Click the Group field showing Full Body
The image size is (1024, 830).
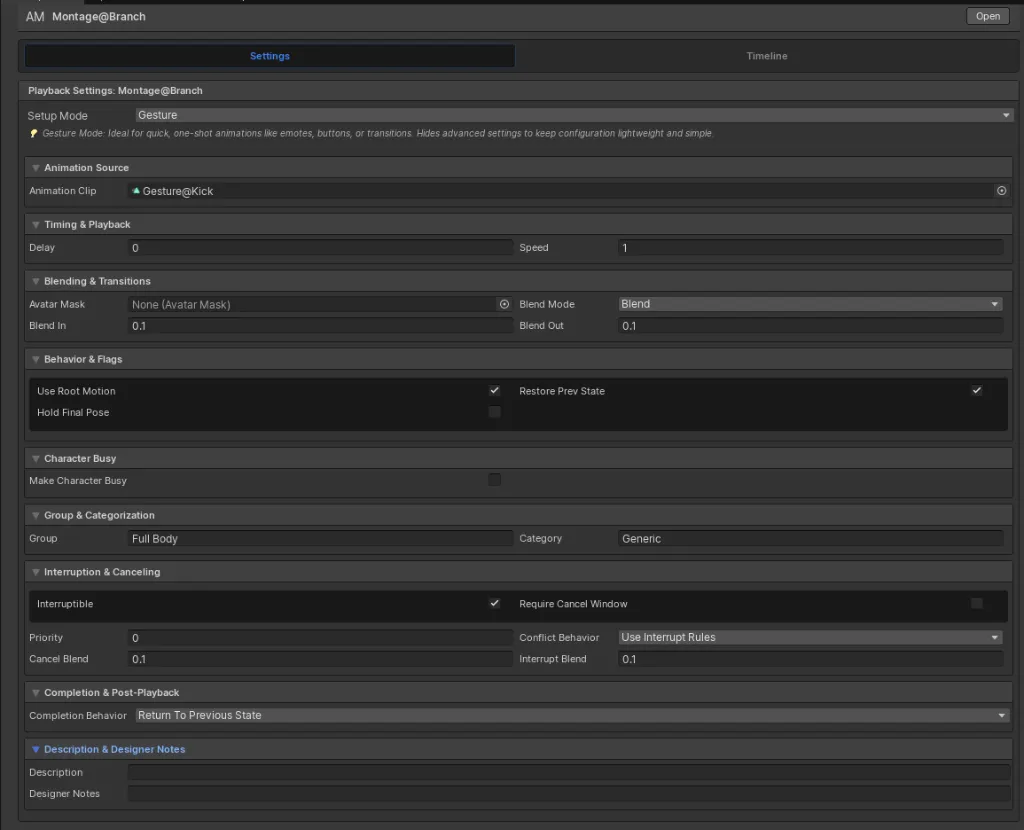[x=320, y=539]
